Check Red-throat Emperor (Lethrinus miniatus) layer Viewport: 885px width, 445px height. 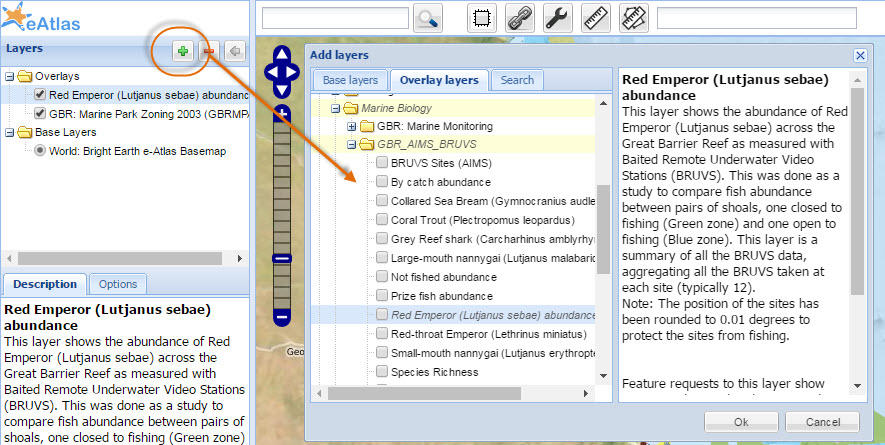pos(382,334)
